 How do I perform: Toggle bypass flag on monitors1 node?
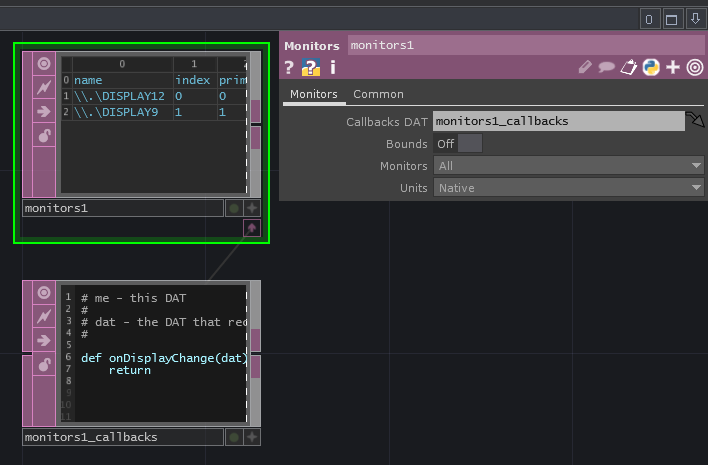[x=44, y=87]
